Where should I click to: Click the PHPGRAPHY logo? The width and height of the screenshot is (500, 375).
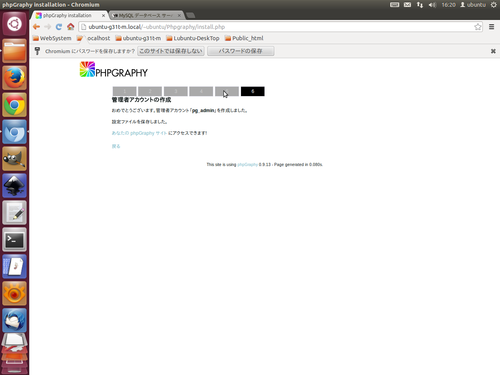pos(114,69)
